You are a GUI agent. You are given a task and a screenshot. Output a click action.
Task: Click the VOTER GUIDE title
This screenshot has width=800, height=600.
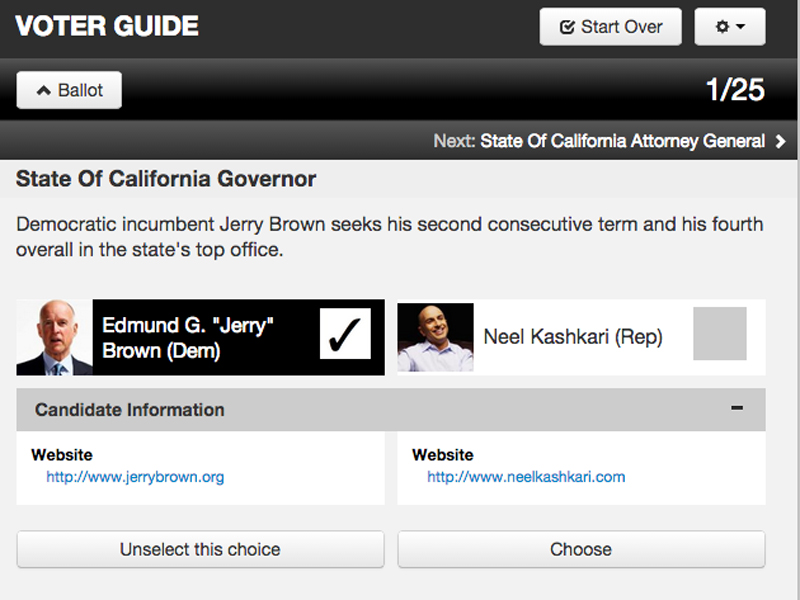click(x=107, y=26)
